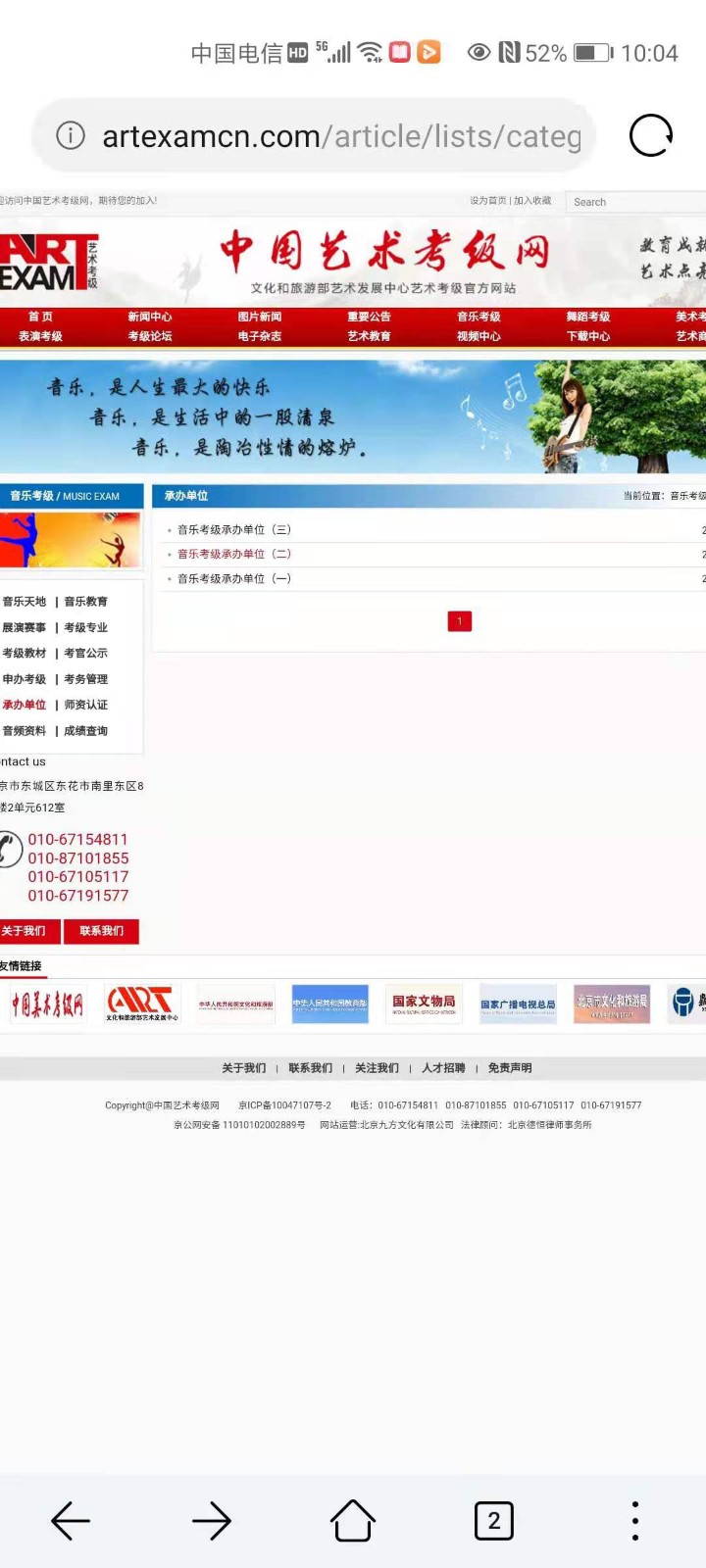The width and height of the screenshot is (706, 1568).
Task: Open sidebar link 申办考级
Action: pos(25,679)
